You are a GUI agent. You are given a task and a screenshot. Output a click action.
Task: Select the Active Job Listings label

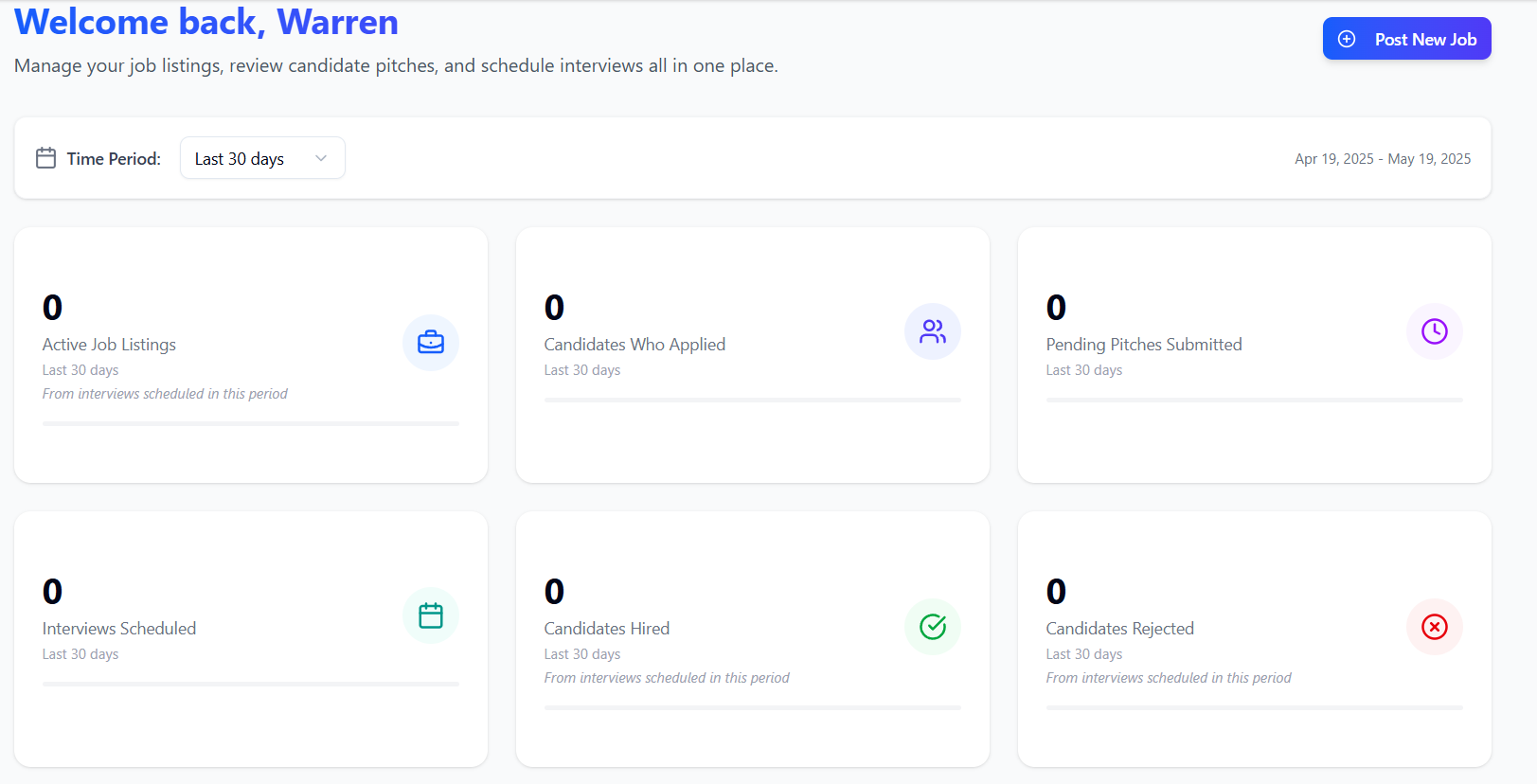click(x=109, y=345)
